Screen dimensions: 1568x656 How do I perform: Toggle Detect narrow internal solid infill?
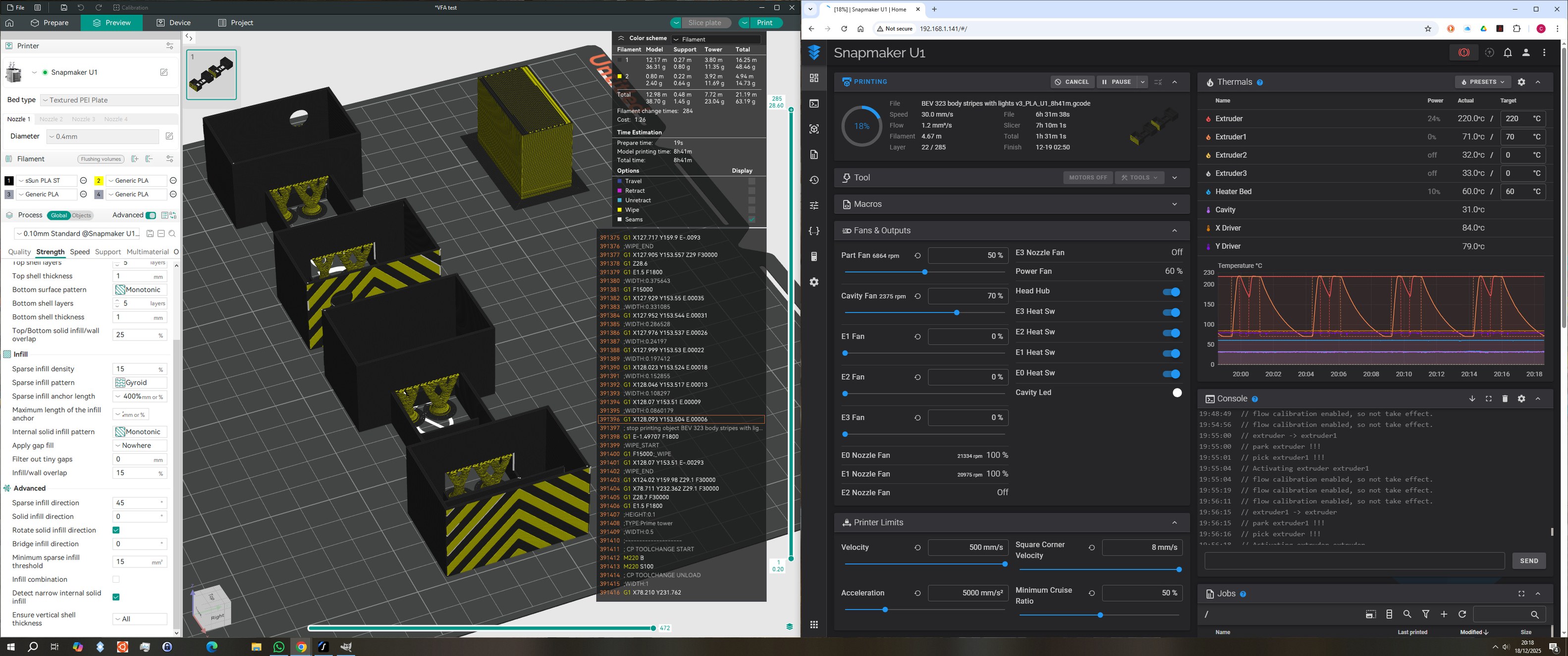coord(115,597)
